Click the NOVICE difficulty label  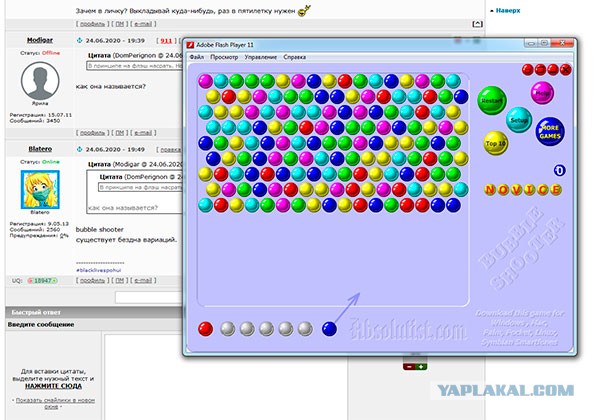[523, 189]
